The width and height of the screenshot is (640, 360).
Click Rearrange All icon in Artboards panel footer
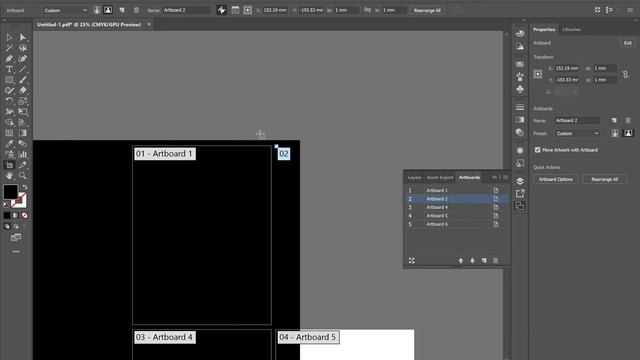(x=411, y=261)
